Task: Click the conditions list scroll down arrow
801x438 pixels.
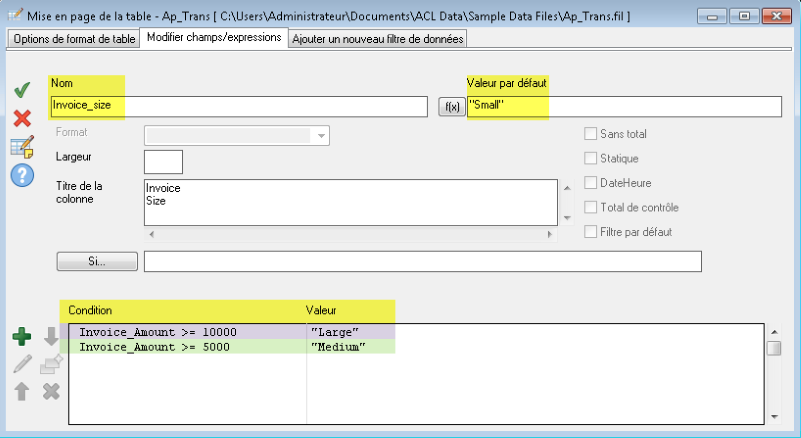Action: coord(774,415)
